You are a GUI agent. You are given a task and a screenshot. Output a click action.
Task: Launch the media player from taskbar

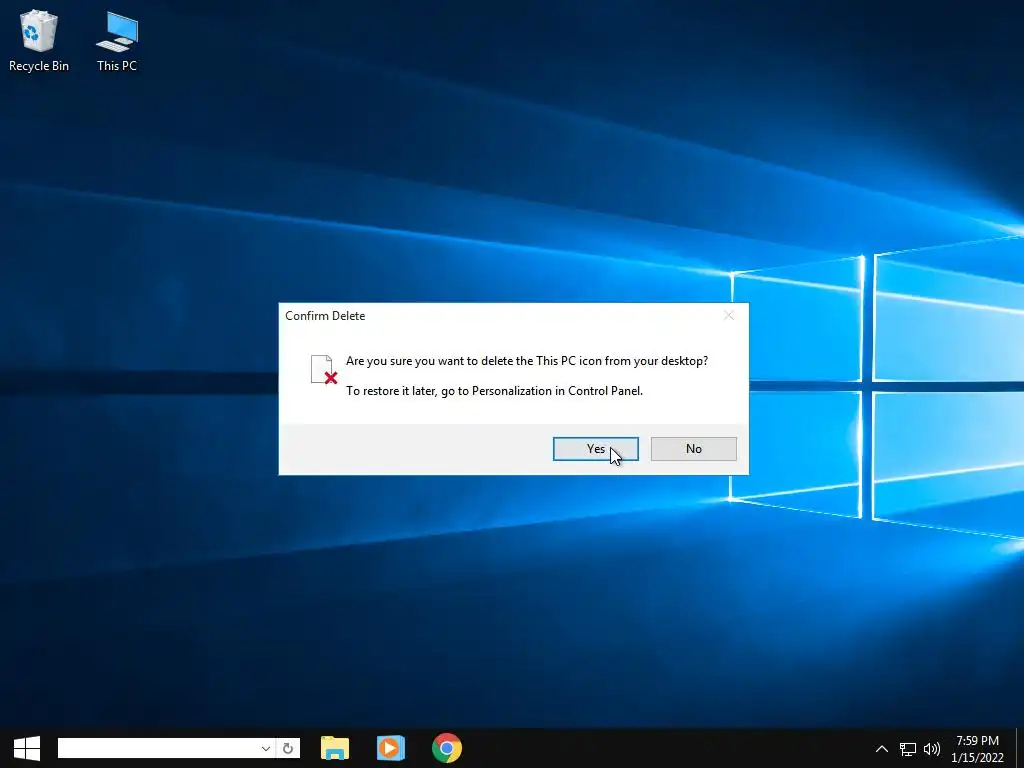click(391, 748)
